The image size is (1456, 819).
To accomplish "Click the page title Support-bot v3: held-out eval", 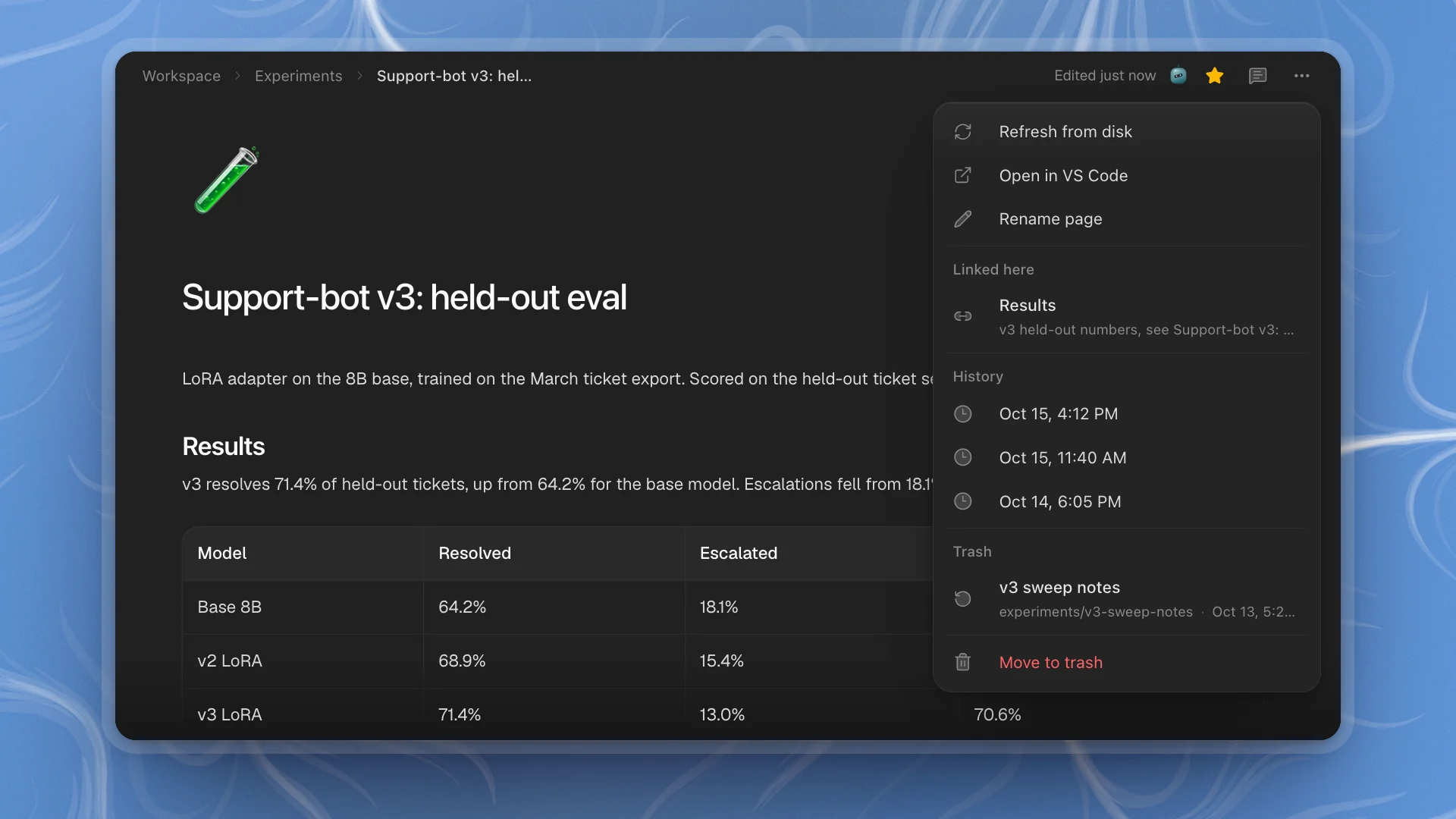I will [x=404, y=297].
